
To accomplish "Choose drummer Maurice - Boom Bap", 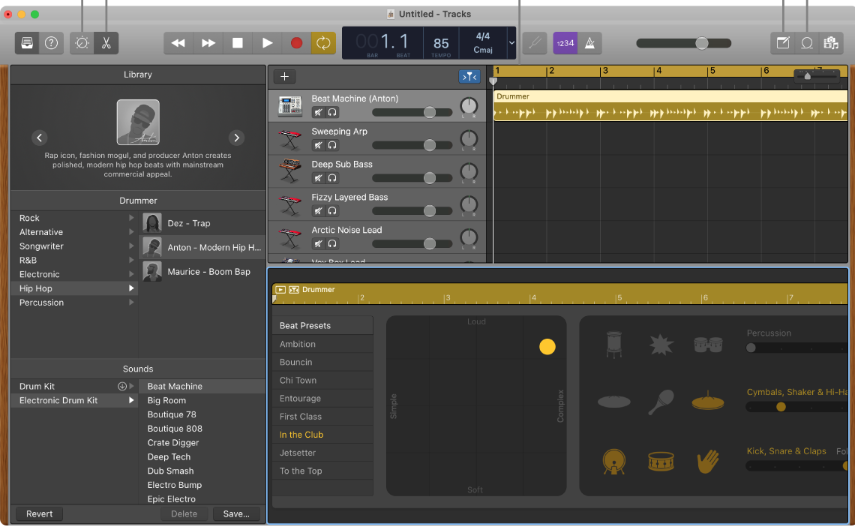I will click(202, 271).
